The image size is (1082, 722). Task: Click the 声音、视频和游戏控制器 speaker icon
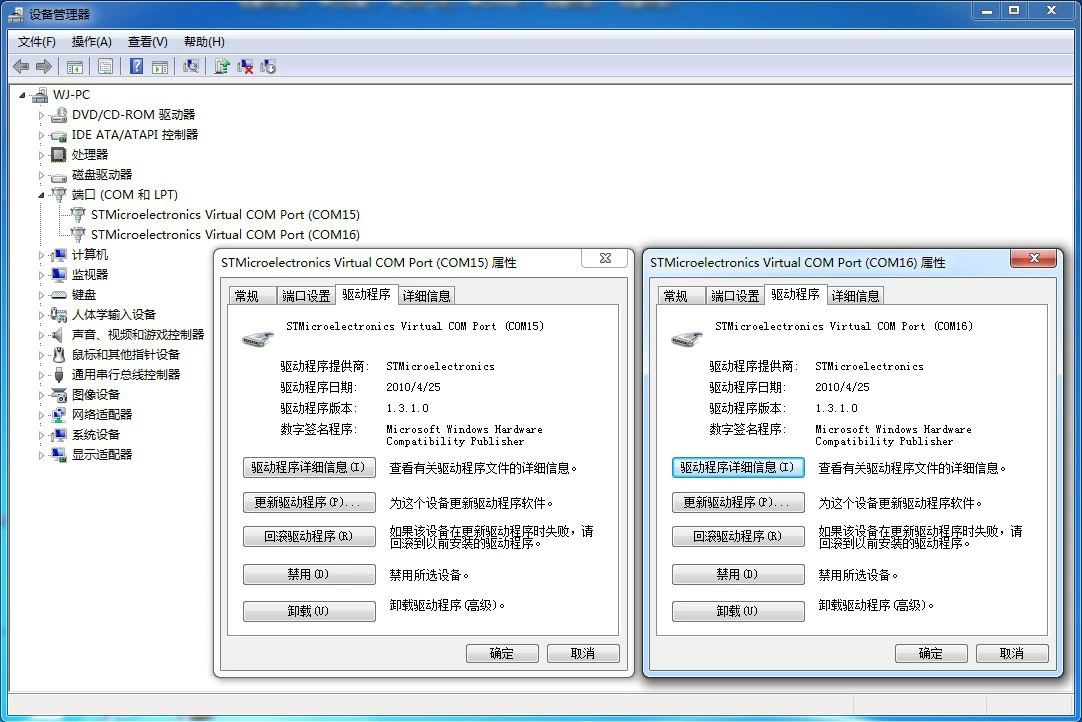[x=58, y=335]
